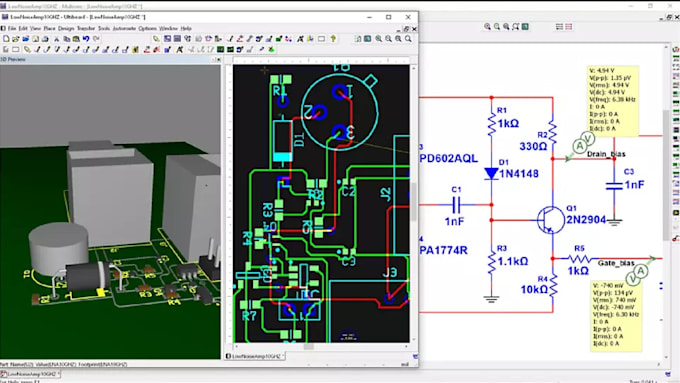
Task: Click the red and blue dots icon
Action: (x=288, y=39)
